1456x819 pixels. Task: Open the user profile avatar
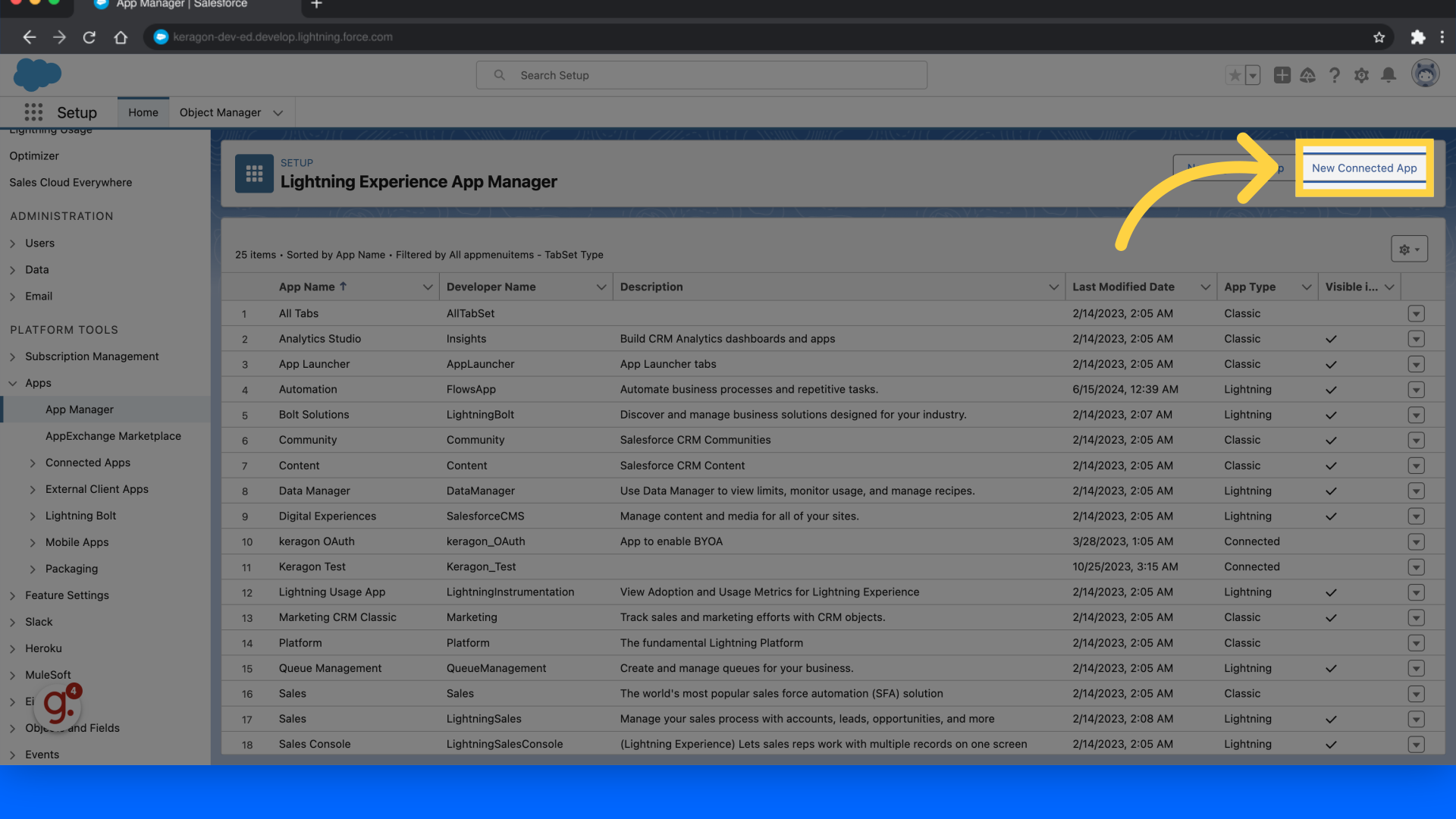tap(1425, 74)
